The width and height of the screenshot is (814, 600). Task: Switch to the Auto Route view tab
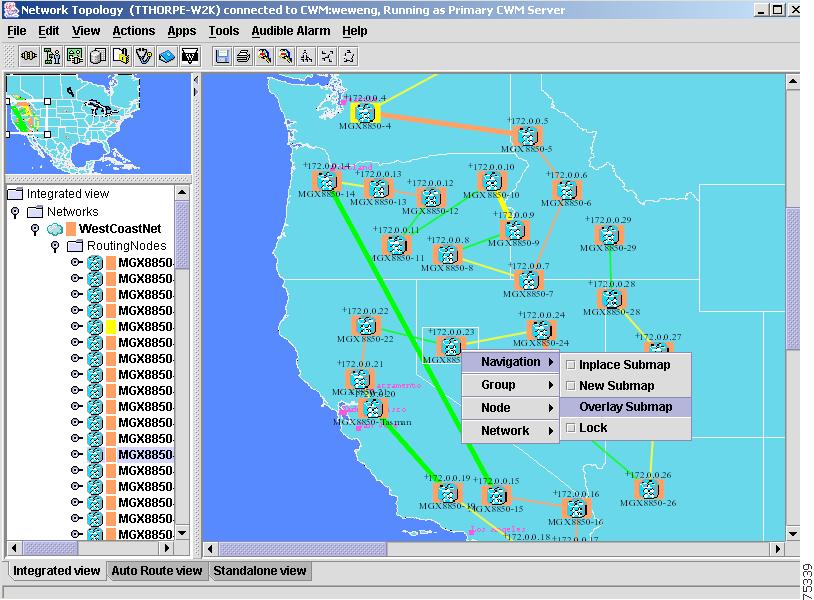157,570
